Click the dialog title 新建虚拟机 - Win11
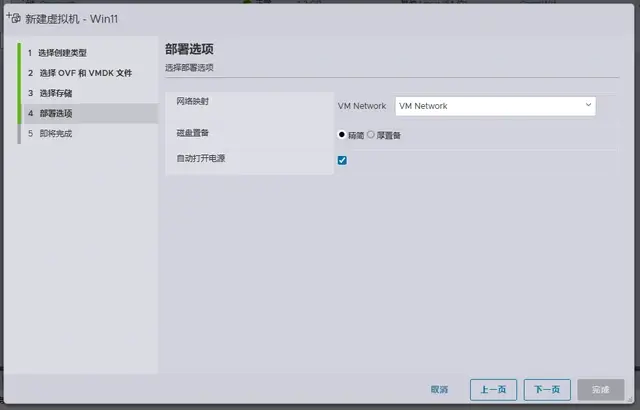The height and width of the screenshot is (410, 640). (x=71, y=19)
